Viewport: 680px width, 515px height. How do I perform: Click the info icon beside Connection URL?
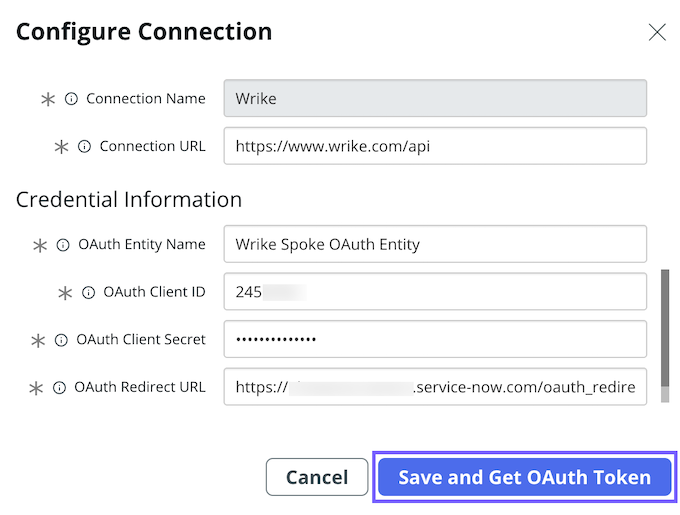(x=84, y=147)
